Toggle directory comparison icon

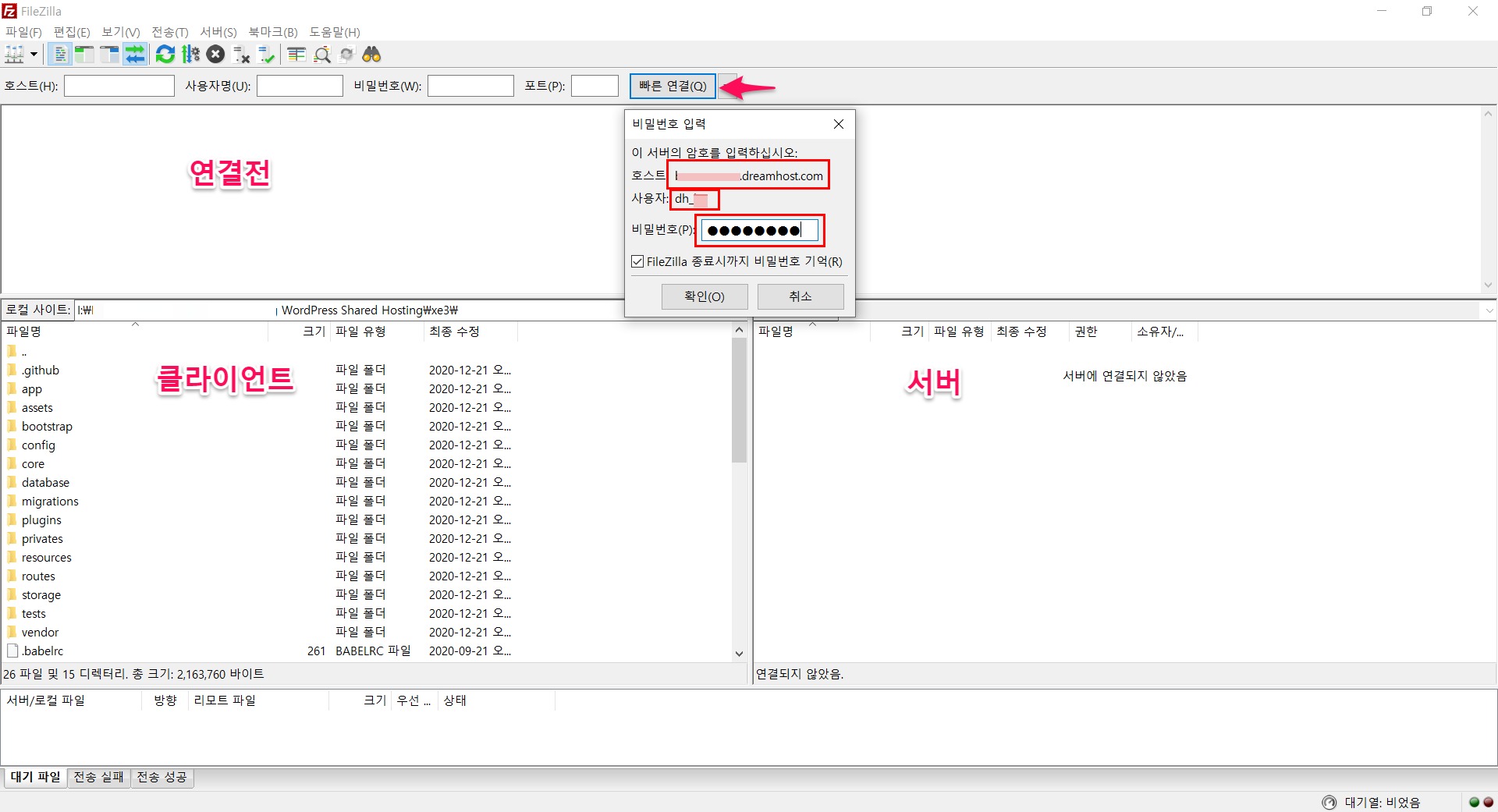[x=322, y=54]
